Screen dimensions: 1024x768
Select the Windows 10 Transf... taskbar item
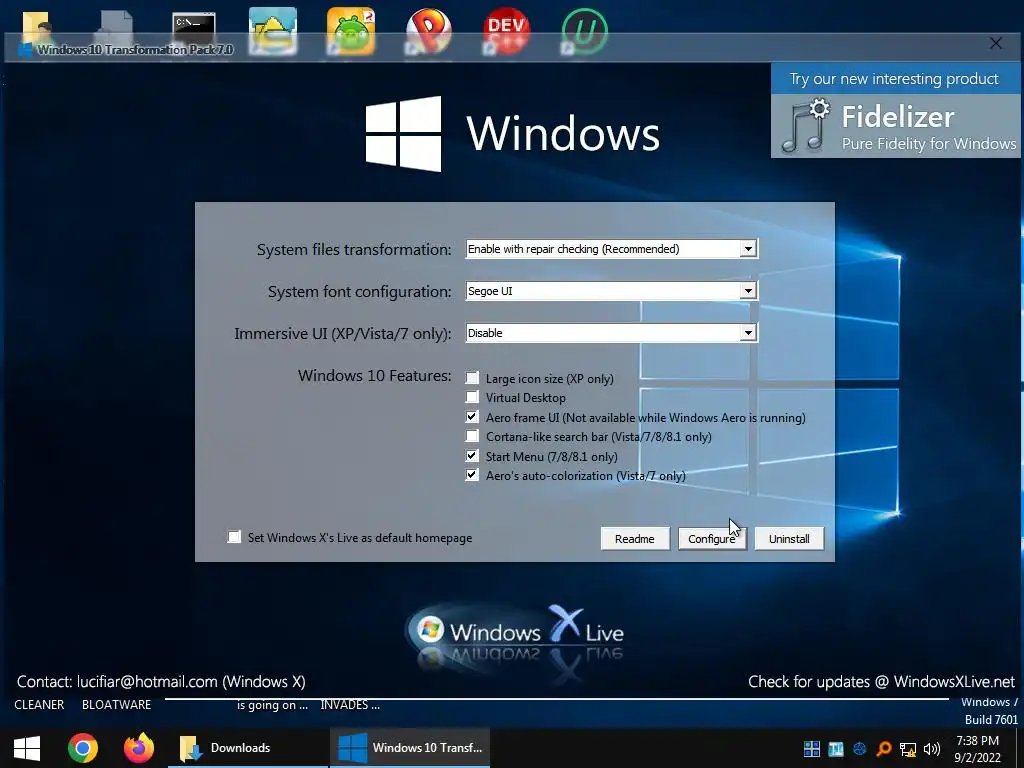pos(410,748)
